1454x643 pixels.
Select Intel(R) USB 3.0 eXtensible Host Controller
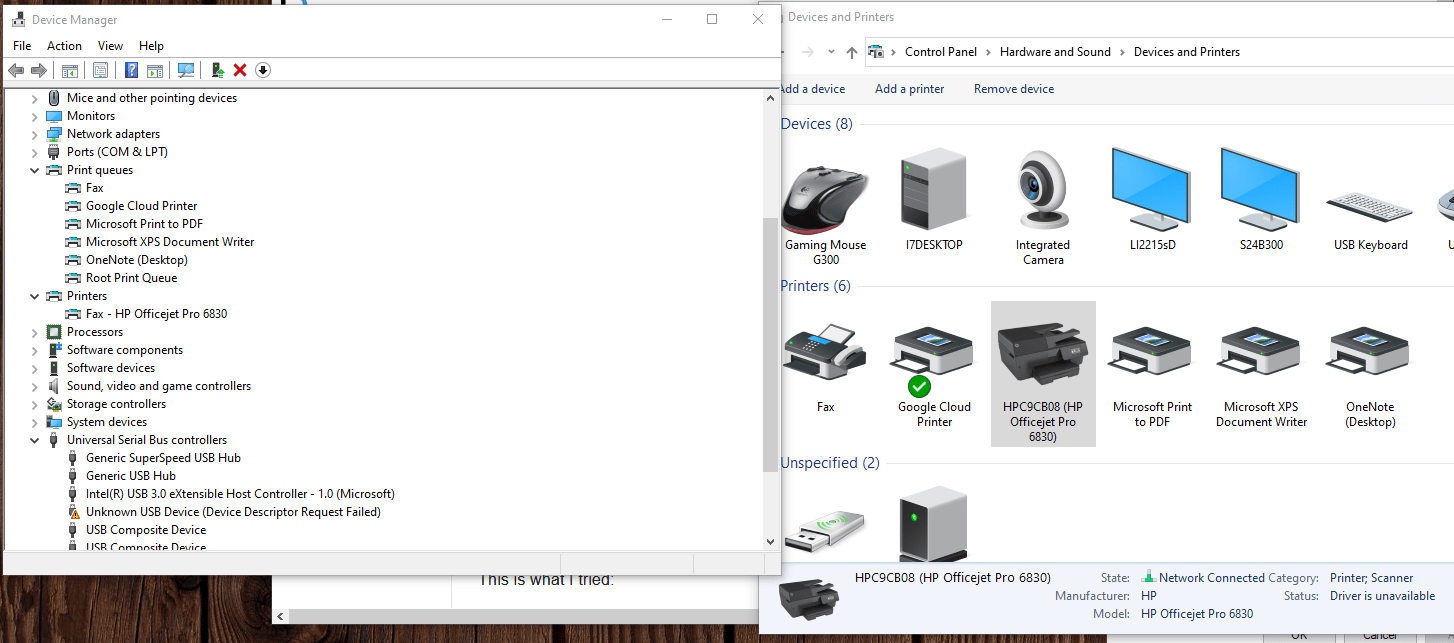240,494
